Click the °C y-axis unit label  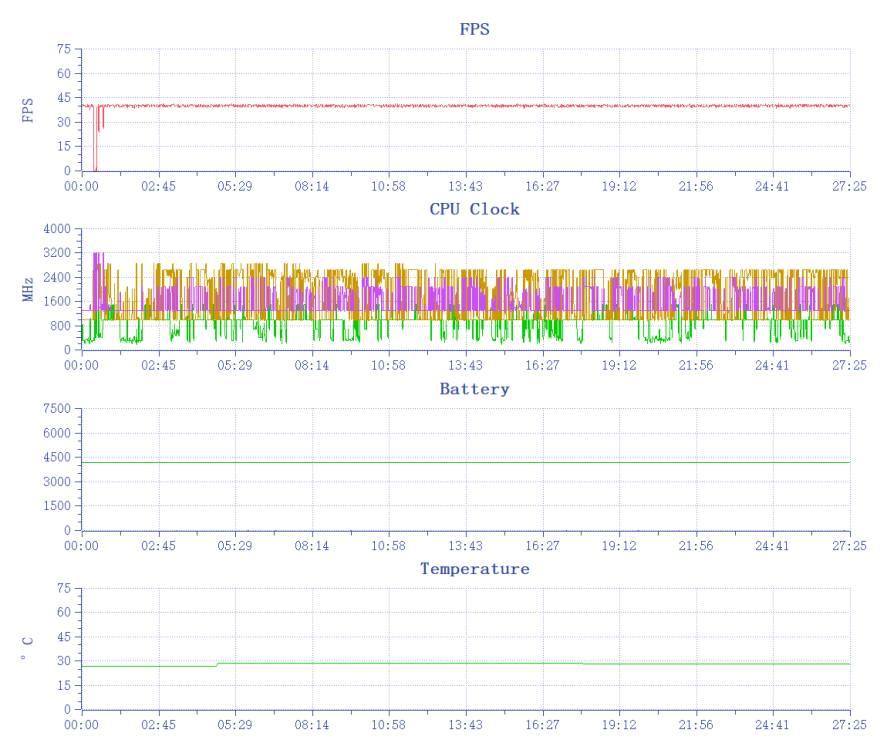point(28,648)
